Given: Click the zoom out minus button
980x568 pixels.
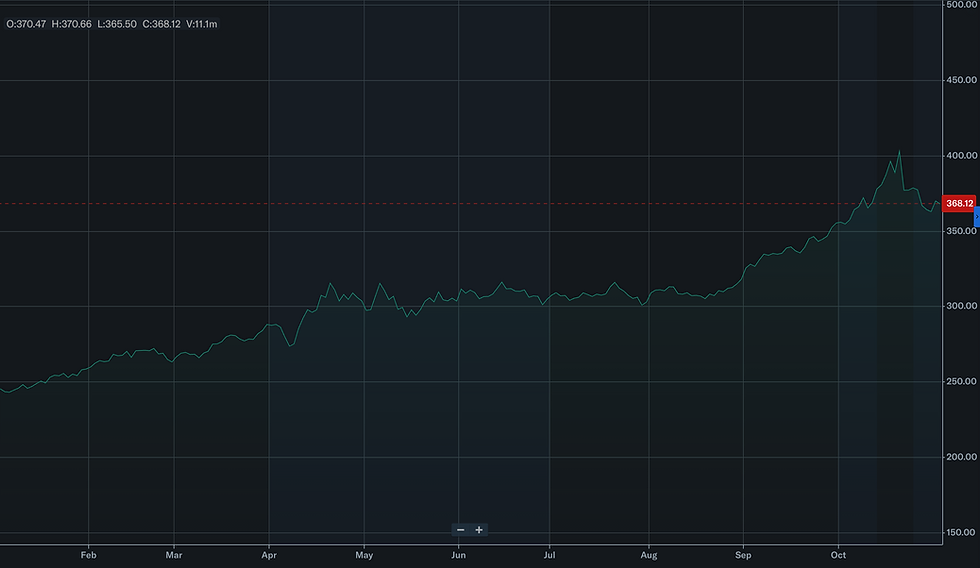Looking at the screenshot, I should (x=461, y=530).
